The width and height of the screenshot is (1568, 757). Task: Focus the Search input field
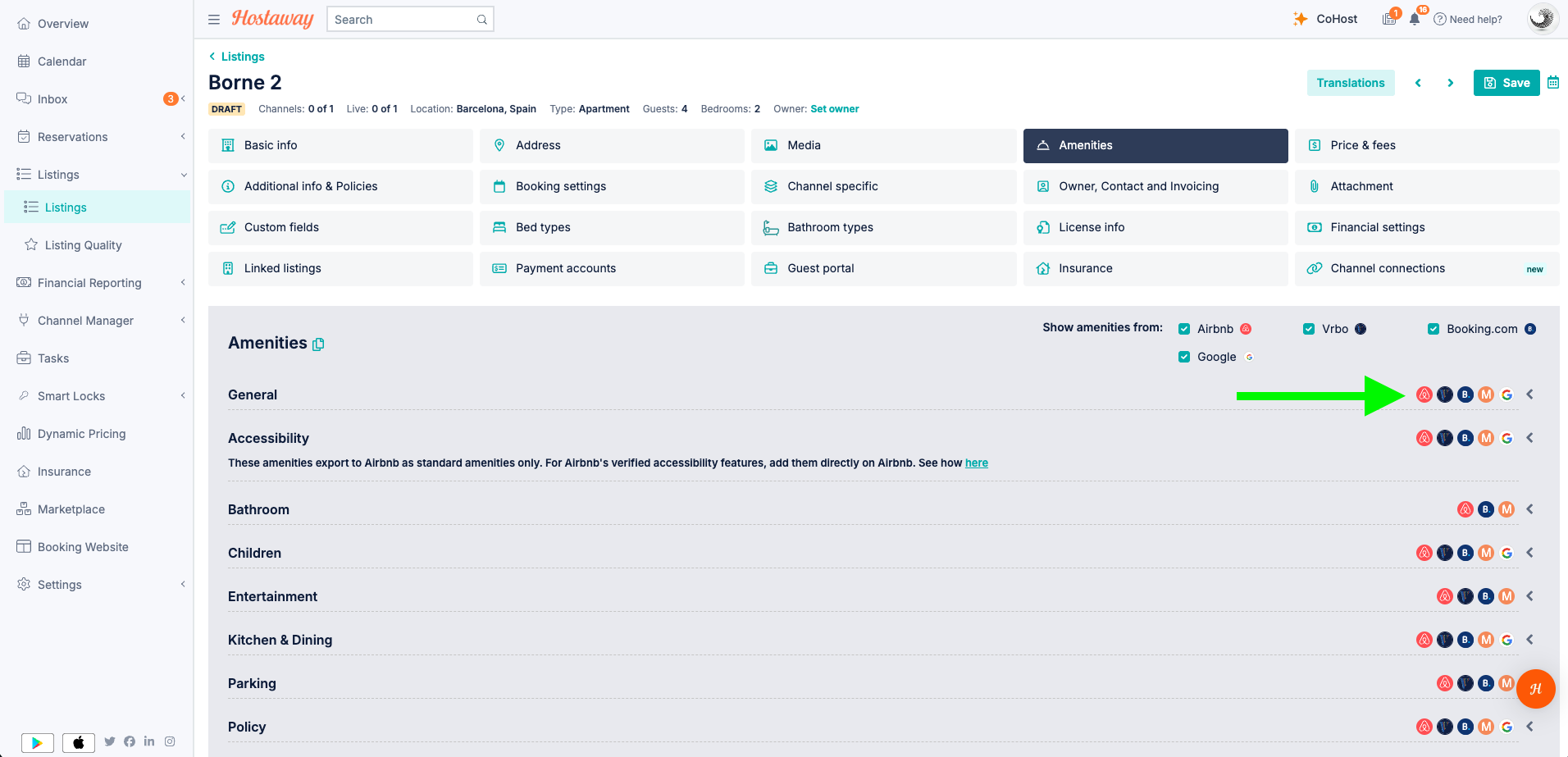(x=410, y=20)
